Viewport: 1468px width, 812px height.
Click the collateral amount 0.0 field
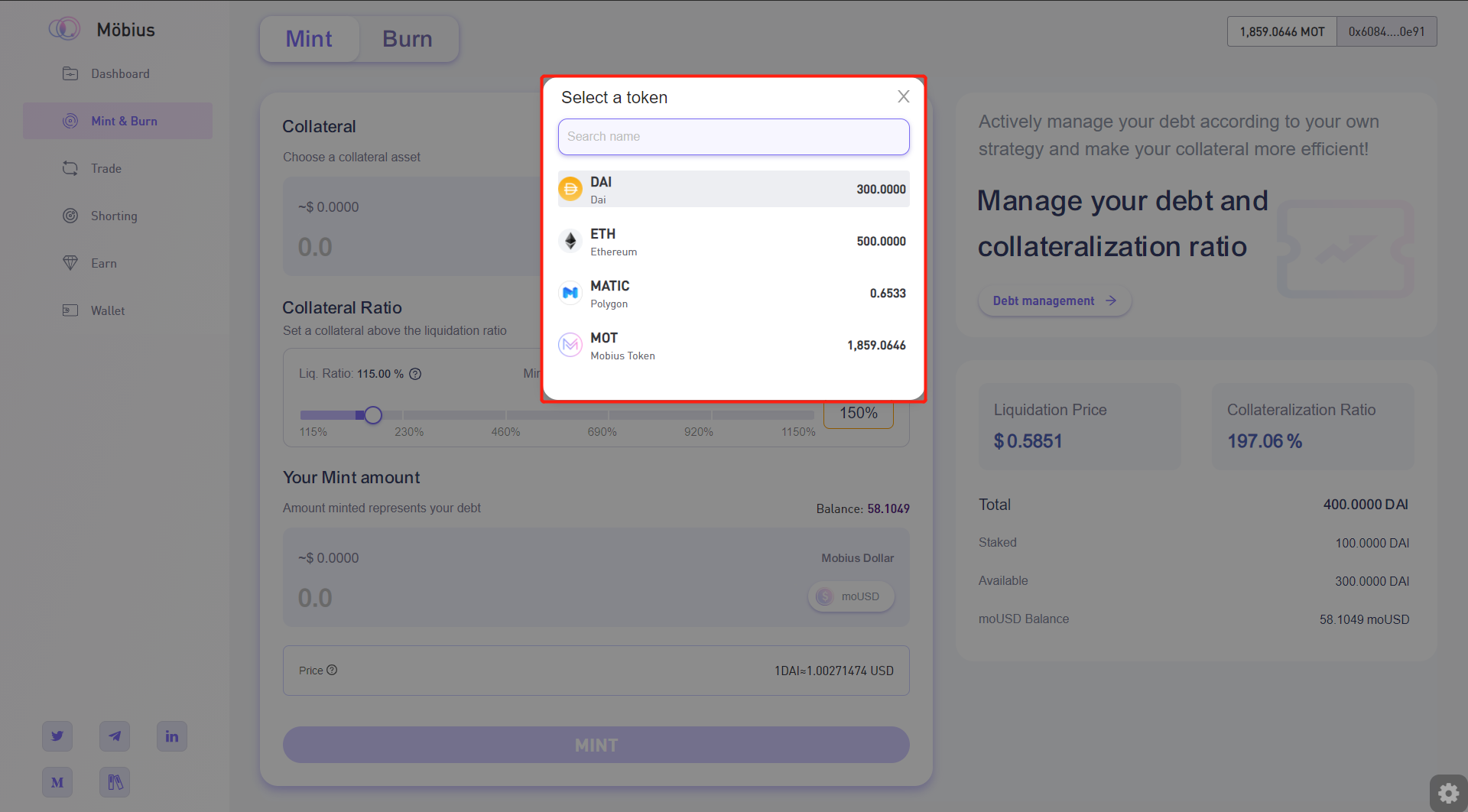coord(315,247)
